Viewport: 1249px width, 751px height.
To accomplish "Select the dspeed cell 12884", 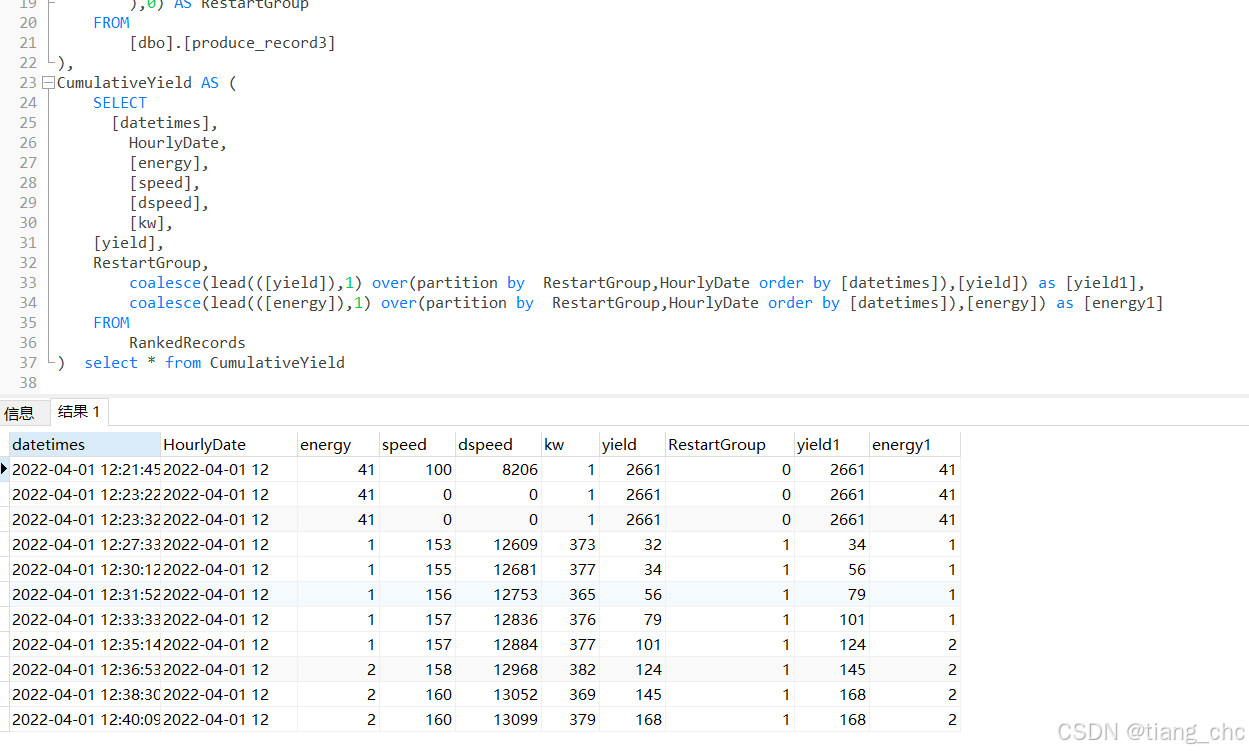I will click(498, 644).
